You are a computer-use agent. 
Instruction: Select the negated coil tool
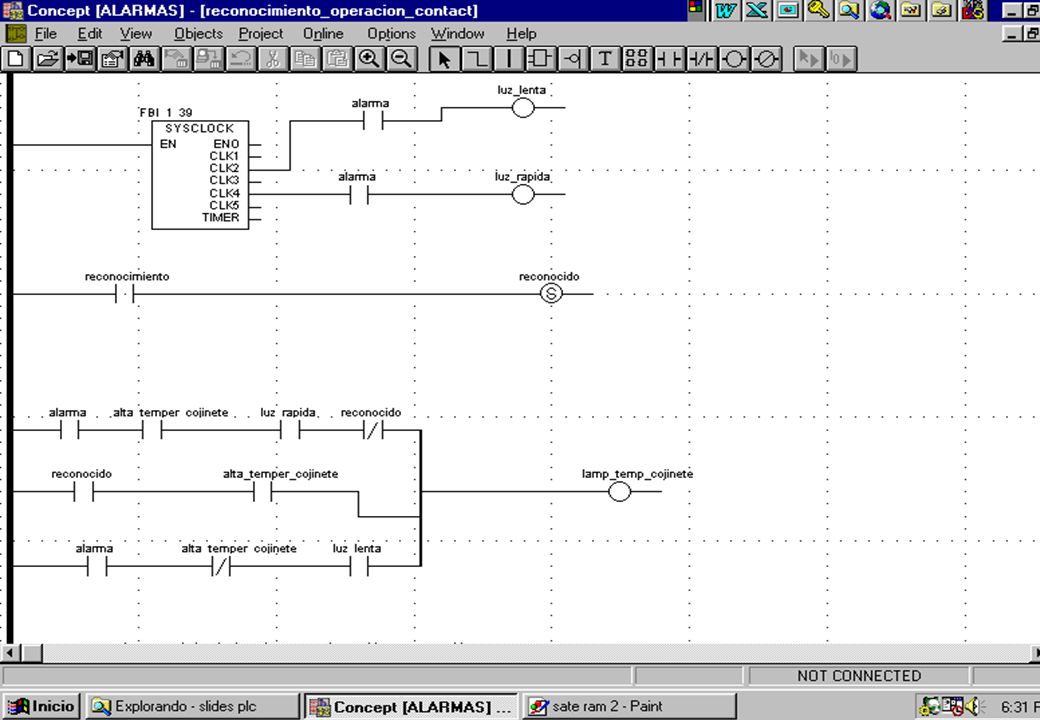coord(765,59)
